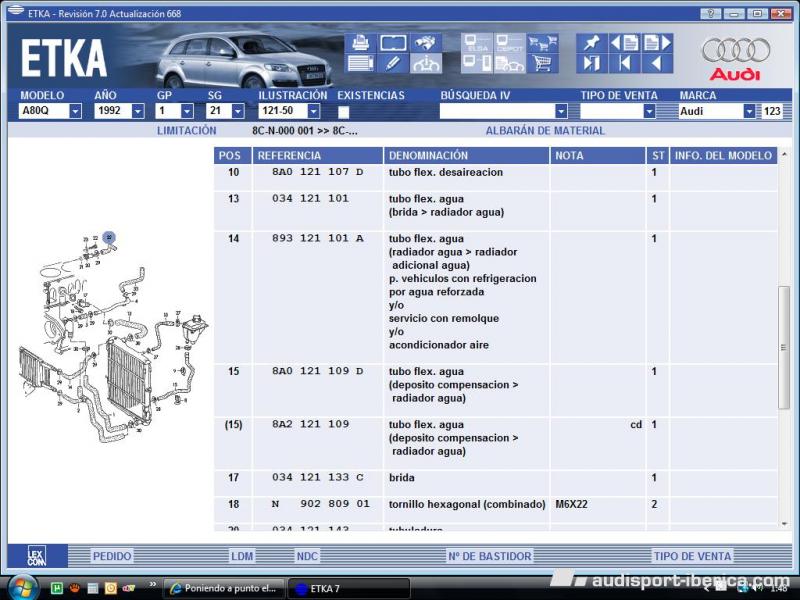Click the pushpin icon

tap(592, 43)
